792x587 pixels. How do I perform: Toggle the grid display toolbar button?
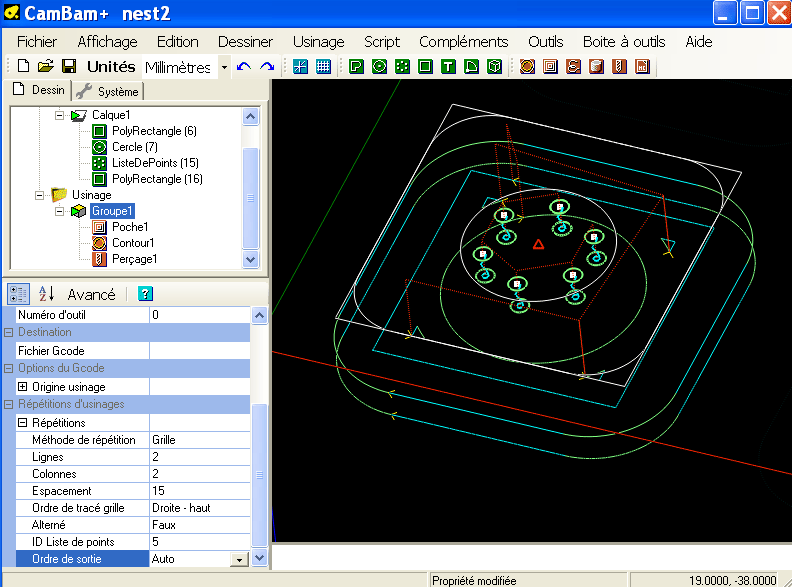coord(323,67)
